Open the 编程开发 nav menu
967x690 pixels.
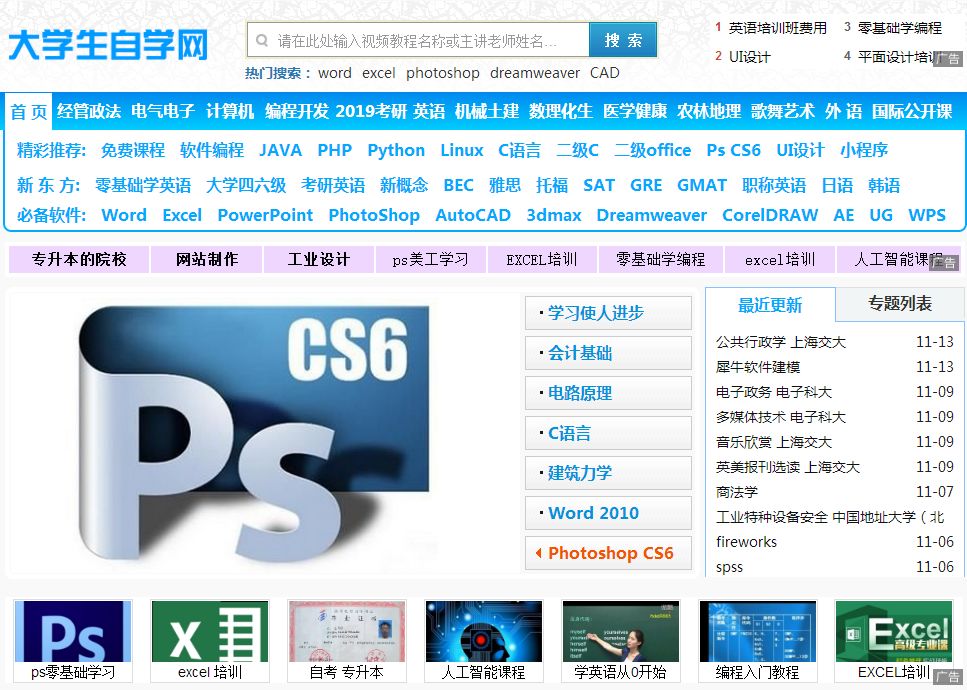coord(297,111)
